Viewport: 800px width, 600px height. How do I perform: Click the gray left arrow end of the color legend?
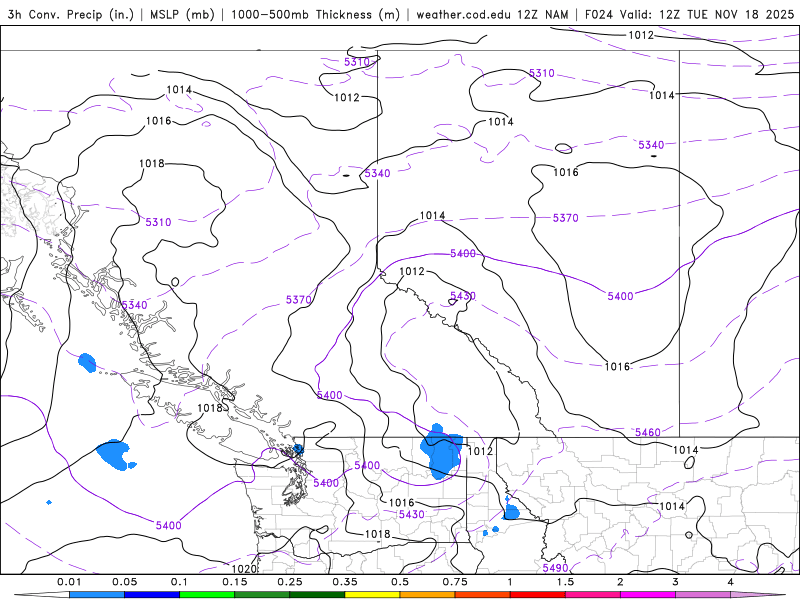pyautogui.click(x=41, y=595)
